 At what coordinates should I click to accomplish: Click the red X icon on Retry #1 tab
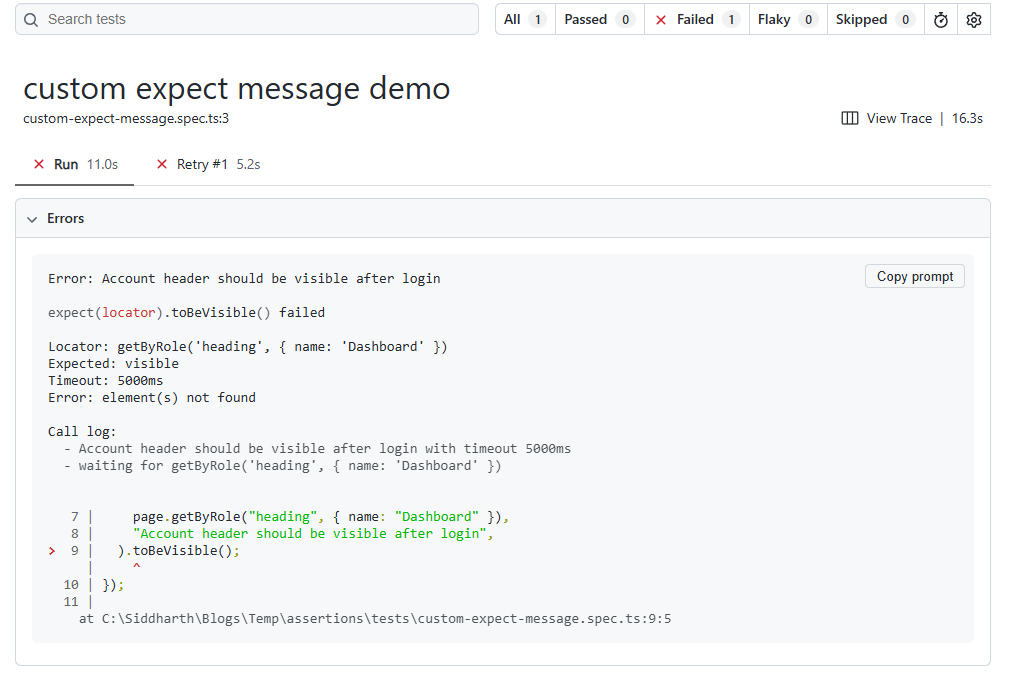coord(162,164)
